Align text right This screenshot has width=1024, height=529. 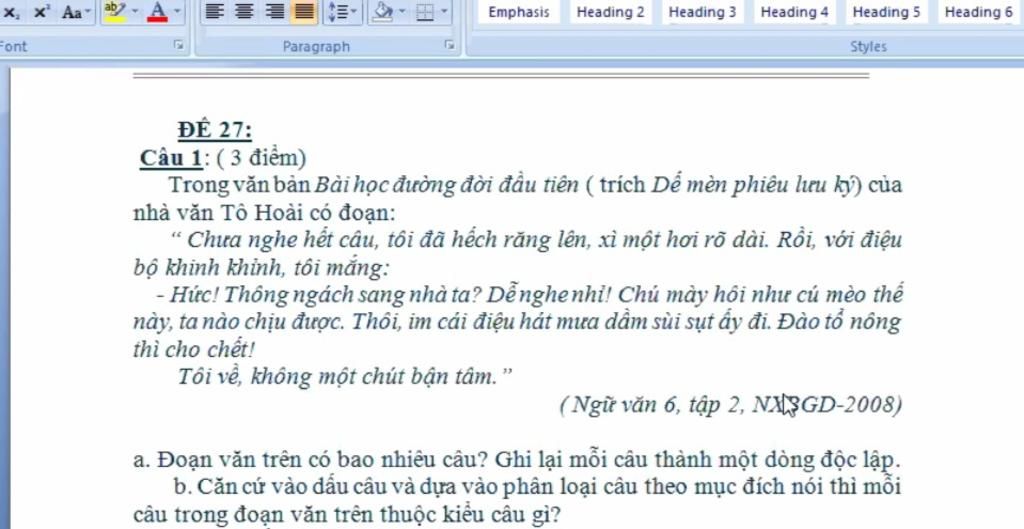click(274, 11)
